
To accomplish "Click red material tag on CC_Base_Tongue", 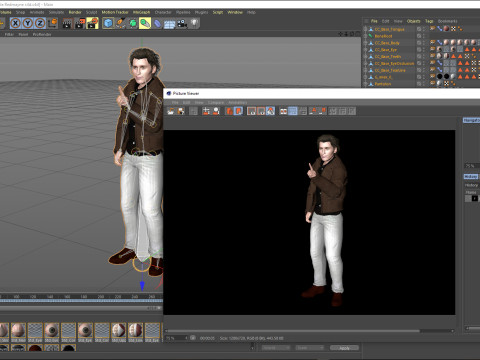I will click(x=446, y=29).
